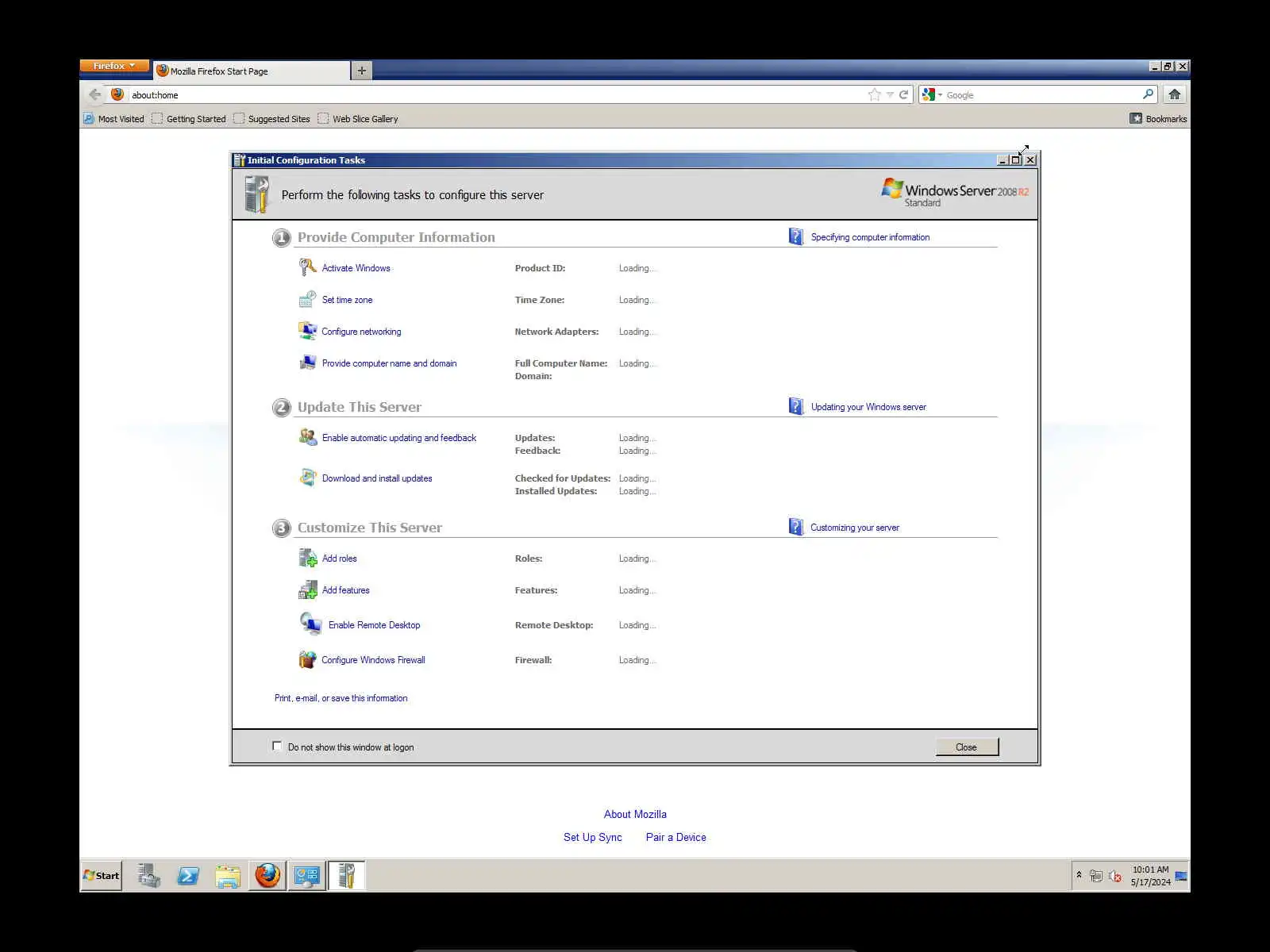The image size is (1270, 952).
Task: Click the Add features link
Action: point(346,590)
